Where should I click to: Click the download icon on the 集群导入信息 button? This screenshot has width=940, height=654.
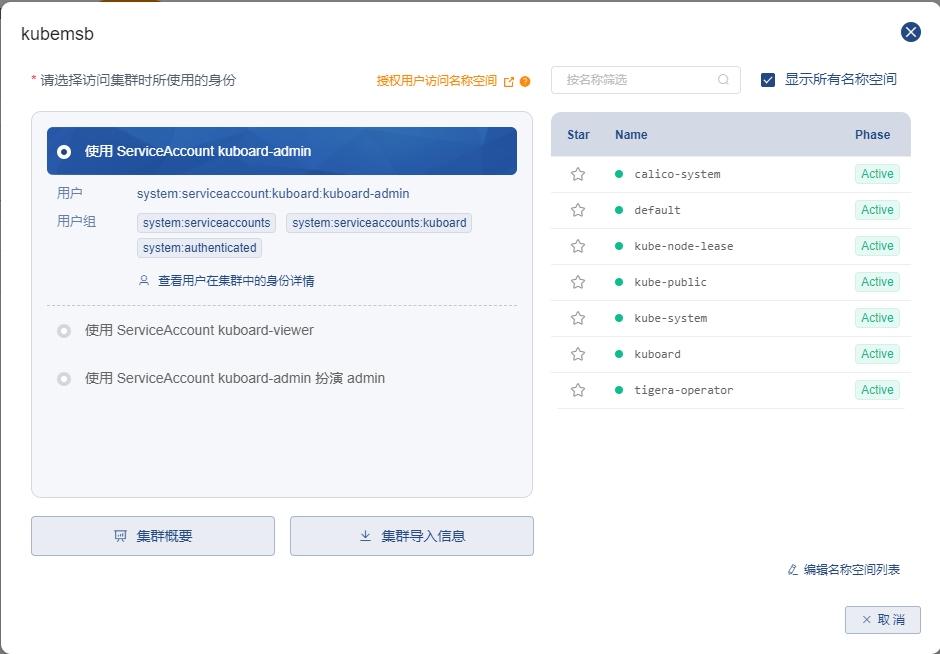click(x=365, y=536)
